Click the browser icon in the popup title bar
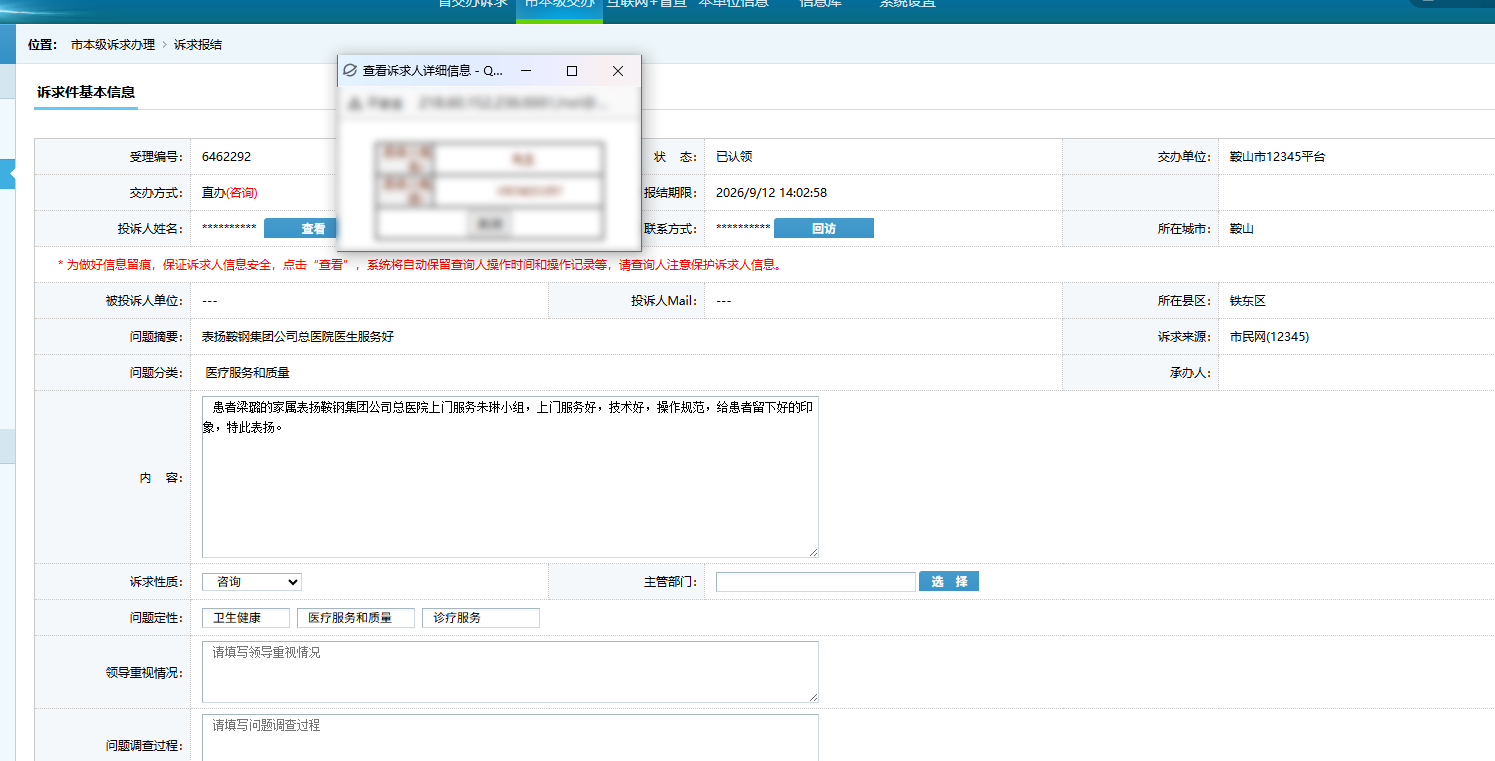Image resolution: width=1495 pixels, height=761 pixels. click(x=350, y=71)
